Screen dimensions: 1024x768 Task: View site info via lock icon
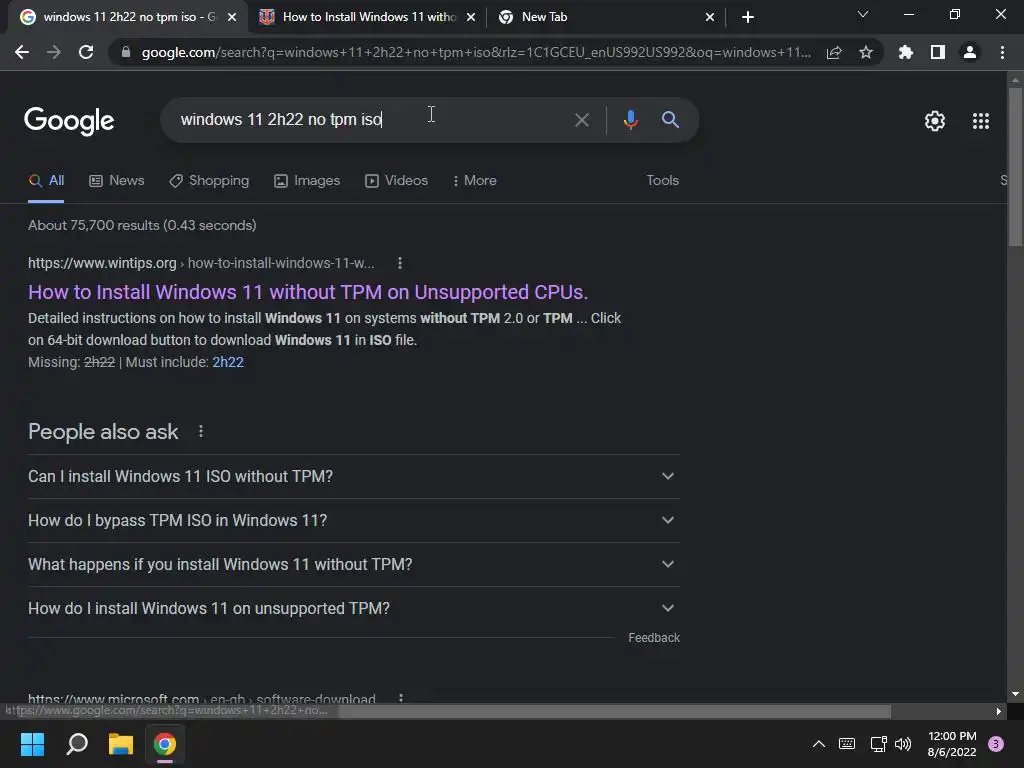pyautogui.click(x=126, y=52)
